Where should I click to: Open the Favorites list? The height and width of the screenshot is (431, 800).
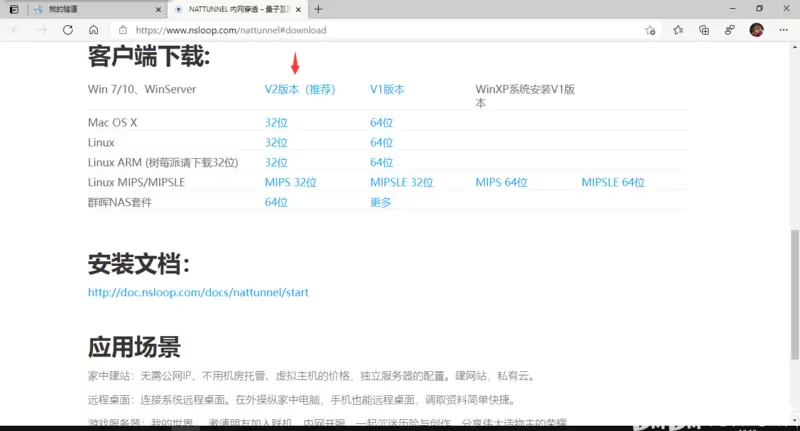click(678, 30)
